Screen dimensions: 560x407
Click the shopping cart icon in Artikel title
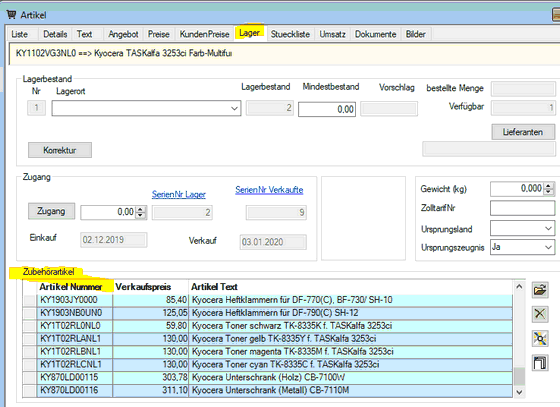[x=11, y=15]
